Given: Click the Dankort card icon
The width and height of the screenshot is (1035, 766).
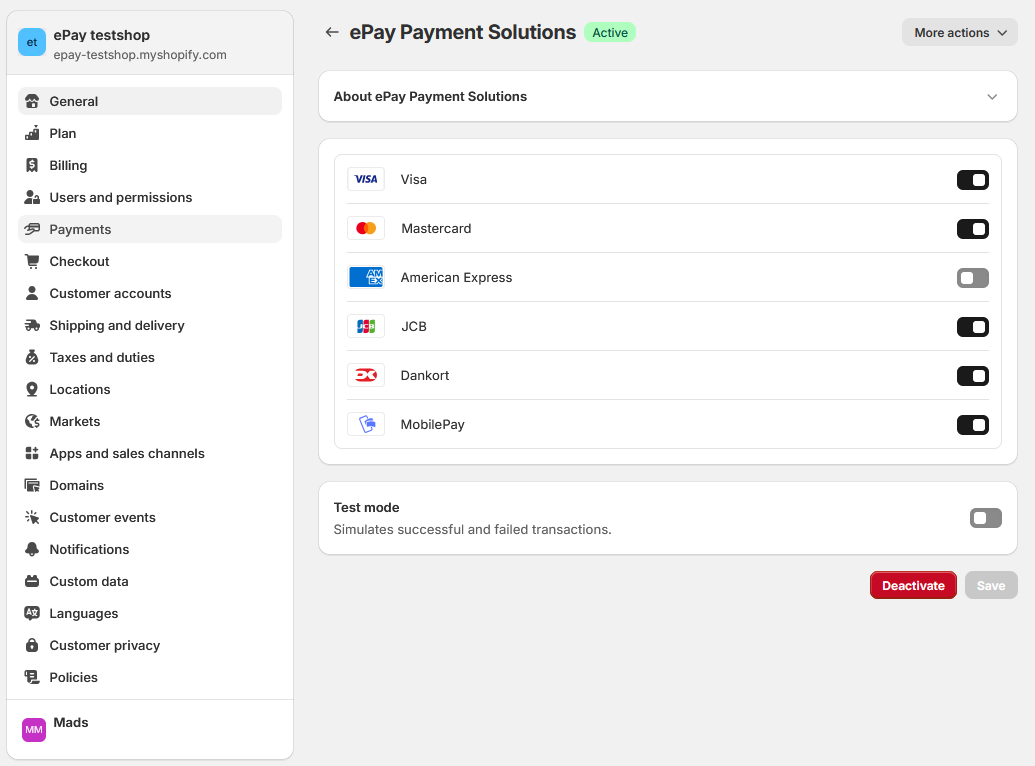Looking at the screenshot, I should point(366,375).
